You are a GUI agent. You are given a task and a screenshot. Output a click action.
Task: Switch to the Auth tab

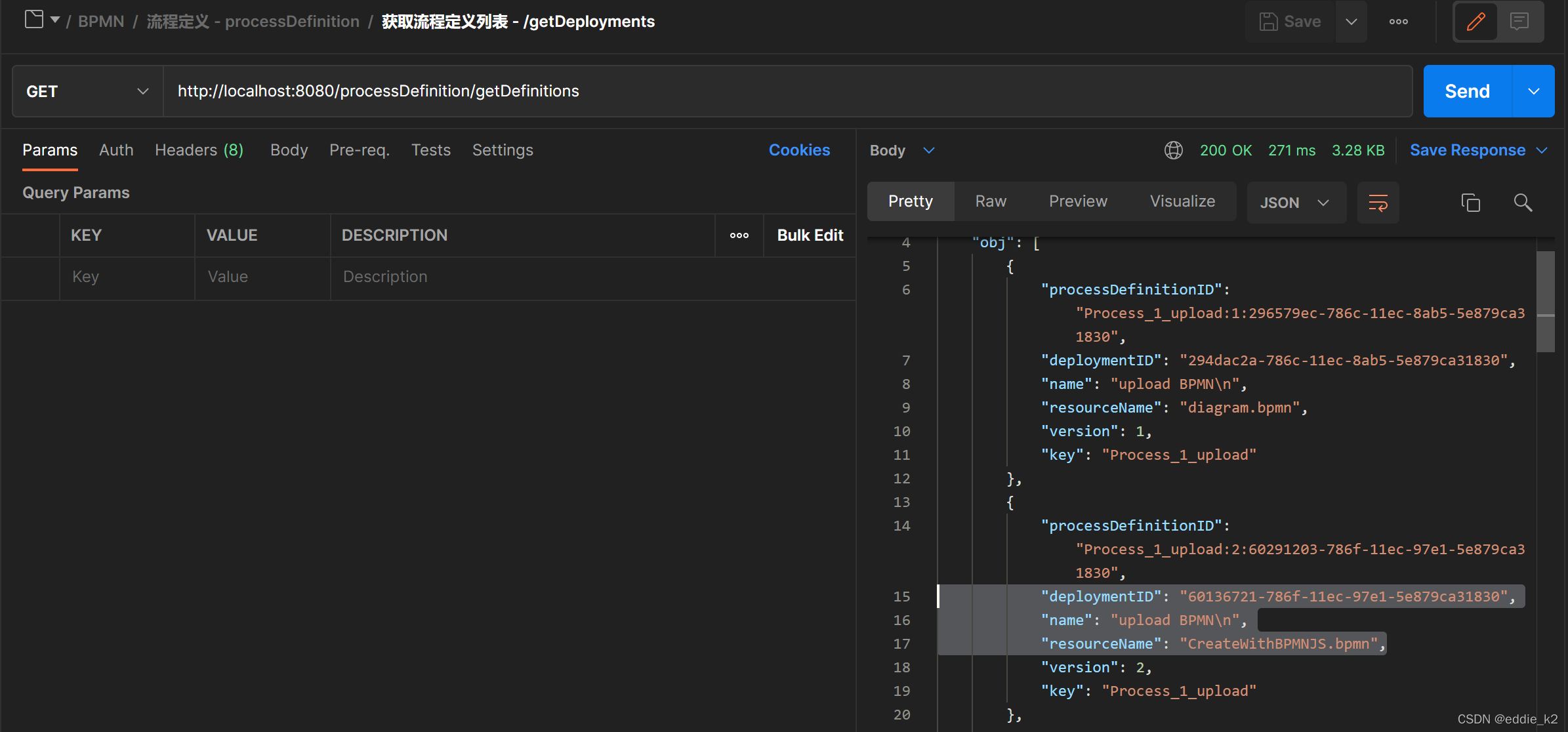(116, 150)
